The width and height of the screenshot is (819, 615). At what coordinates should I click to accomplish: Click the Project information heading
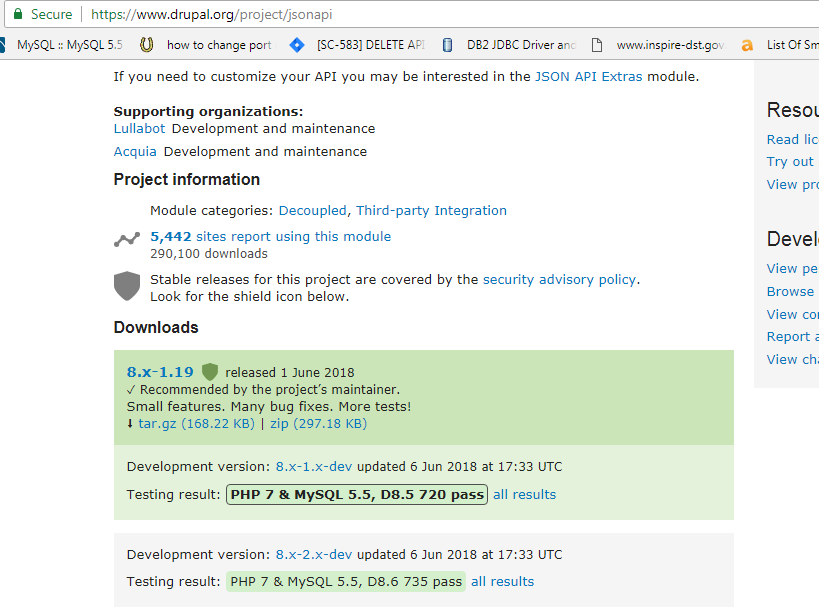(x=187, y=180)
